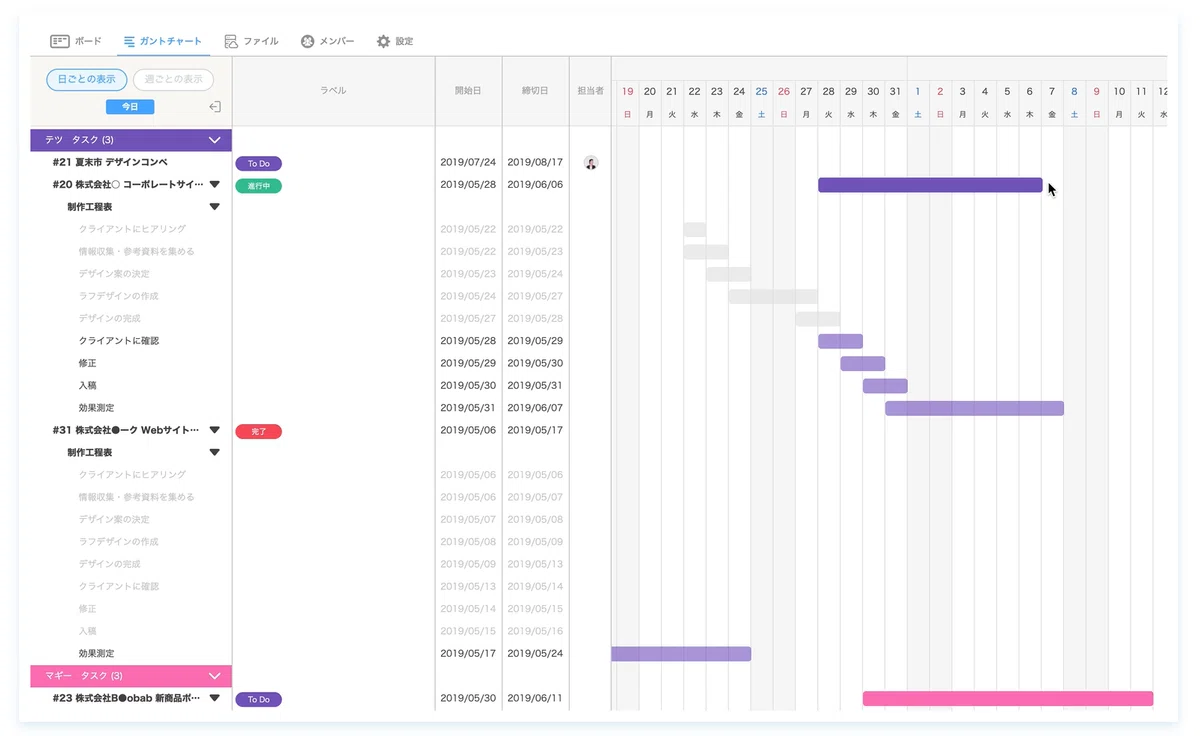Click the assignee avatar on task #21
1200x736 pixels.
click(591, 163)
